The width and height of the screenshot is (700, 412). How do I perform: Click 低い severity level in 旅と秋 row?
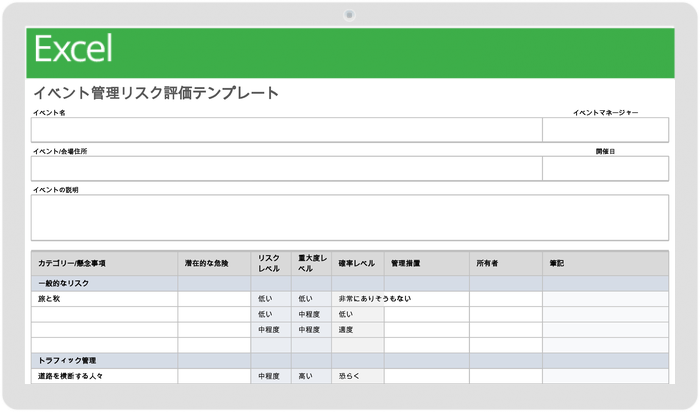point(312,299)
